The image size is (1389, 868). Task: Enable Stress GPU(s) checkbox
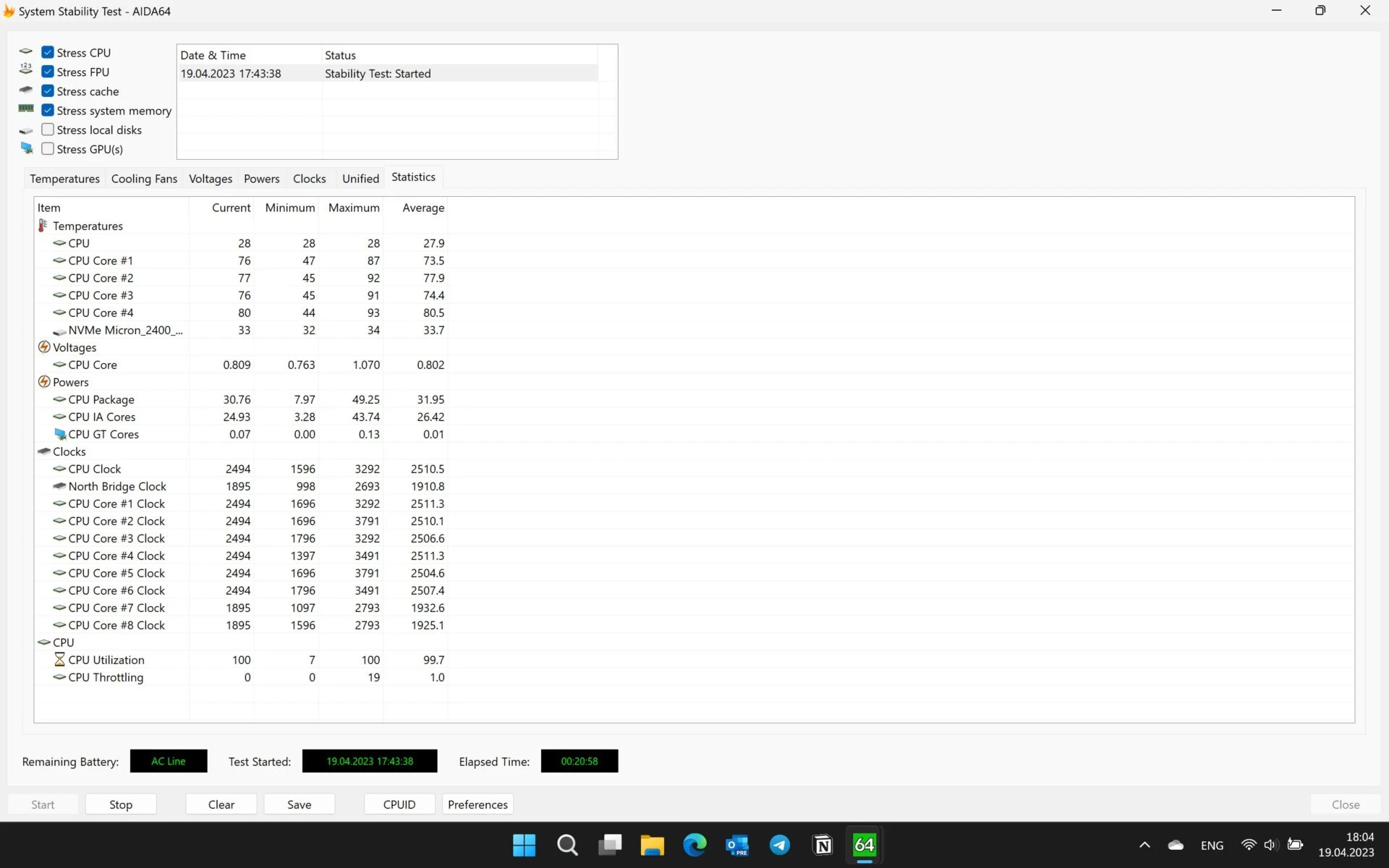click(x=48, y=149)
